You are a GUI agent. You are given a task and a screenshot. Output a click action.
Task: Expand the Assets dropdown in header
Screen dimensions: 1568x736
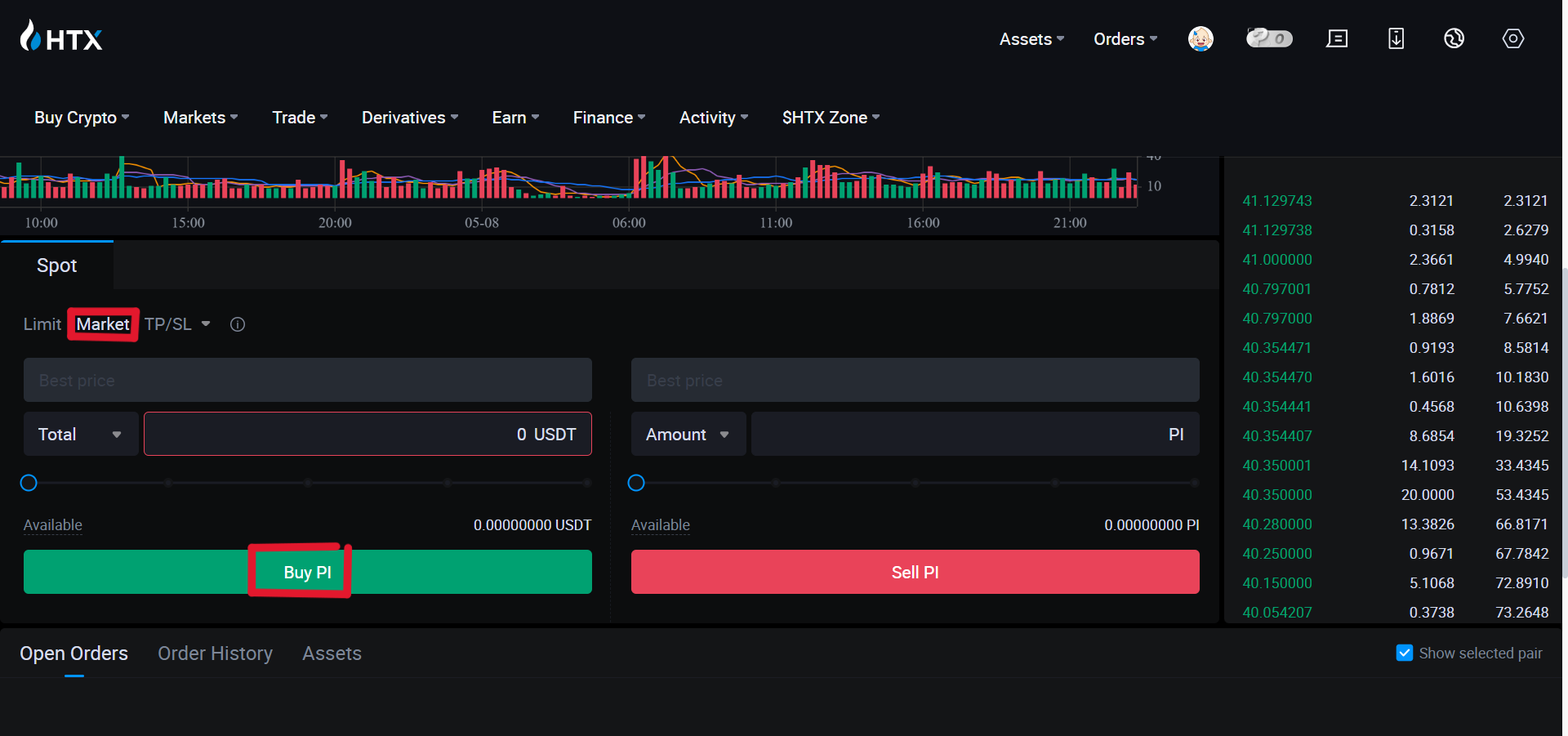1031,39
